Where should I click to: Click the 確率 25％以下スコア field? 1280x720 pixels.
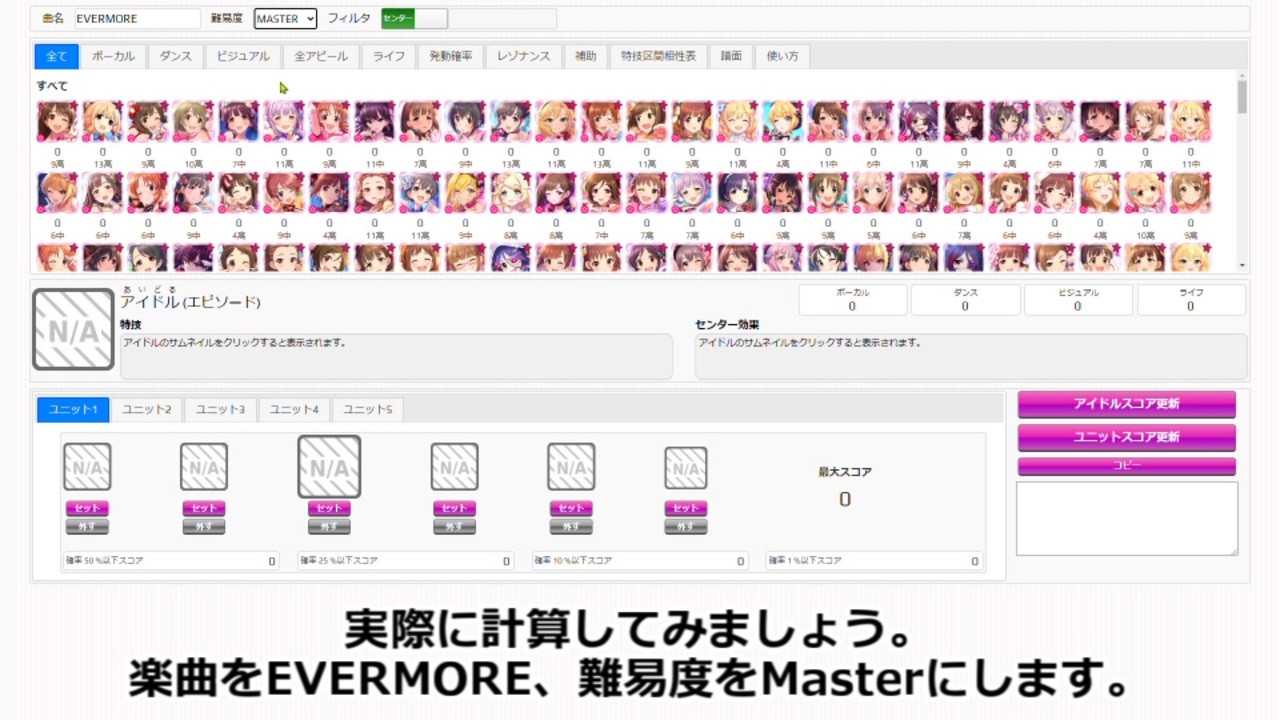point(406,561)
